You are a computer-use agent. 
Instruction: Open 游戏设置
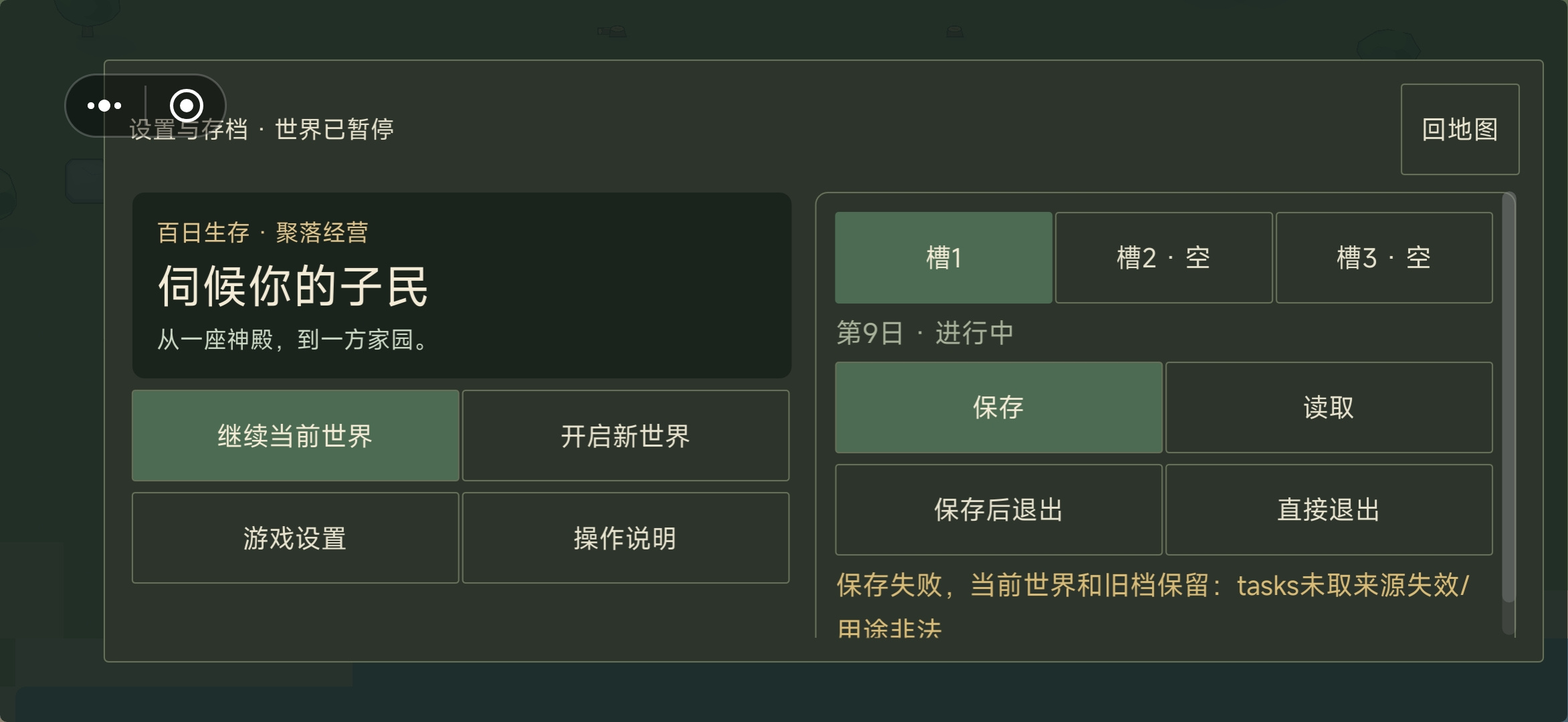[x=295, y=538]
